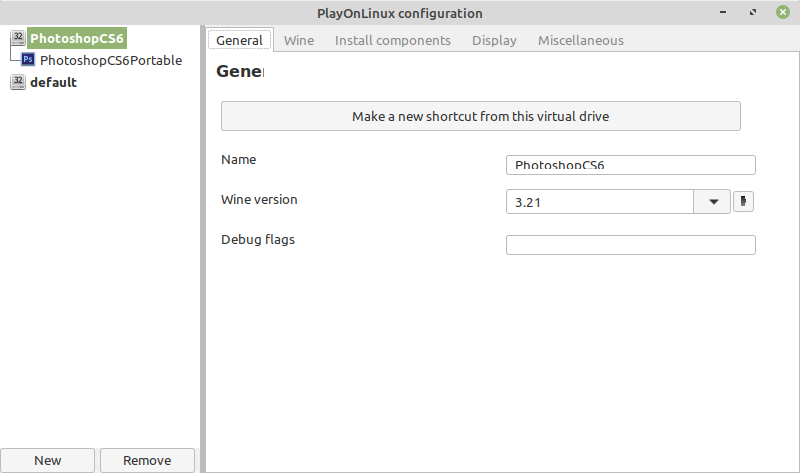Select the PhotoshopCS6 virtual drive
Screen dimensions: 800x473
(x=77, y=38)
